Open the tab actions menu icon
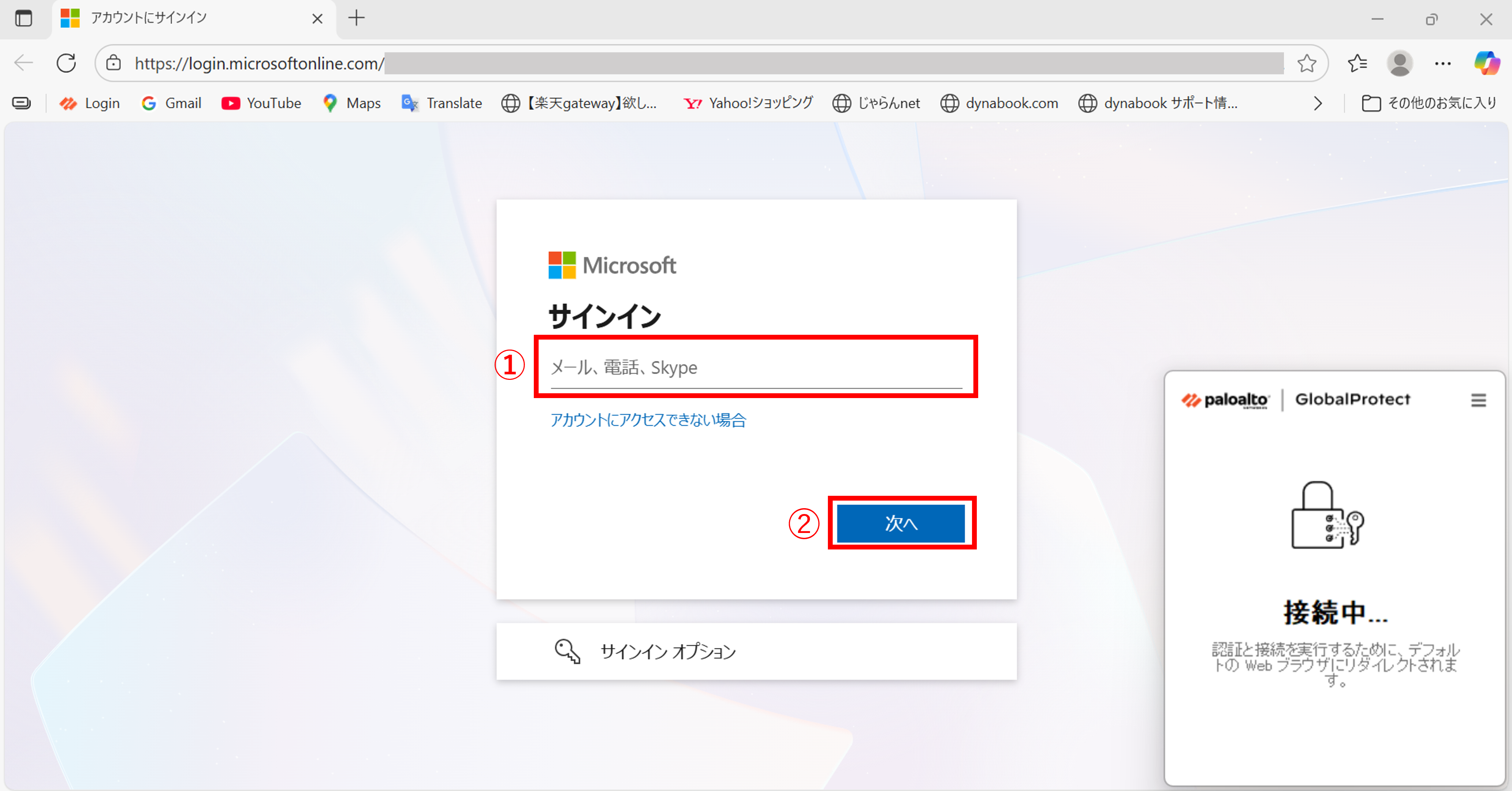The image size is (1512, 791). (x=23, y=18)
